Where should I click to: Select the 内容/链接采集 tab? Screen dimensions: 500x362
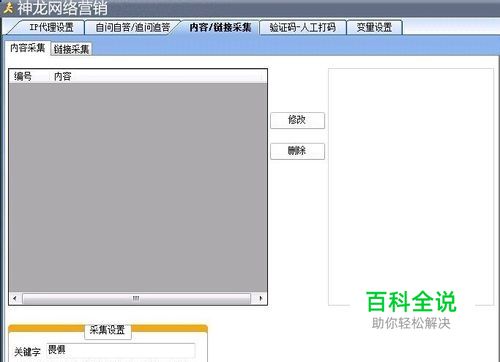pos(220,27)
